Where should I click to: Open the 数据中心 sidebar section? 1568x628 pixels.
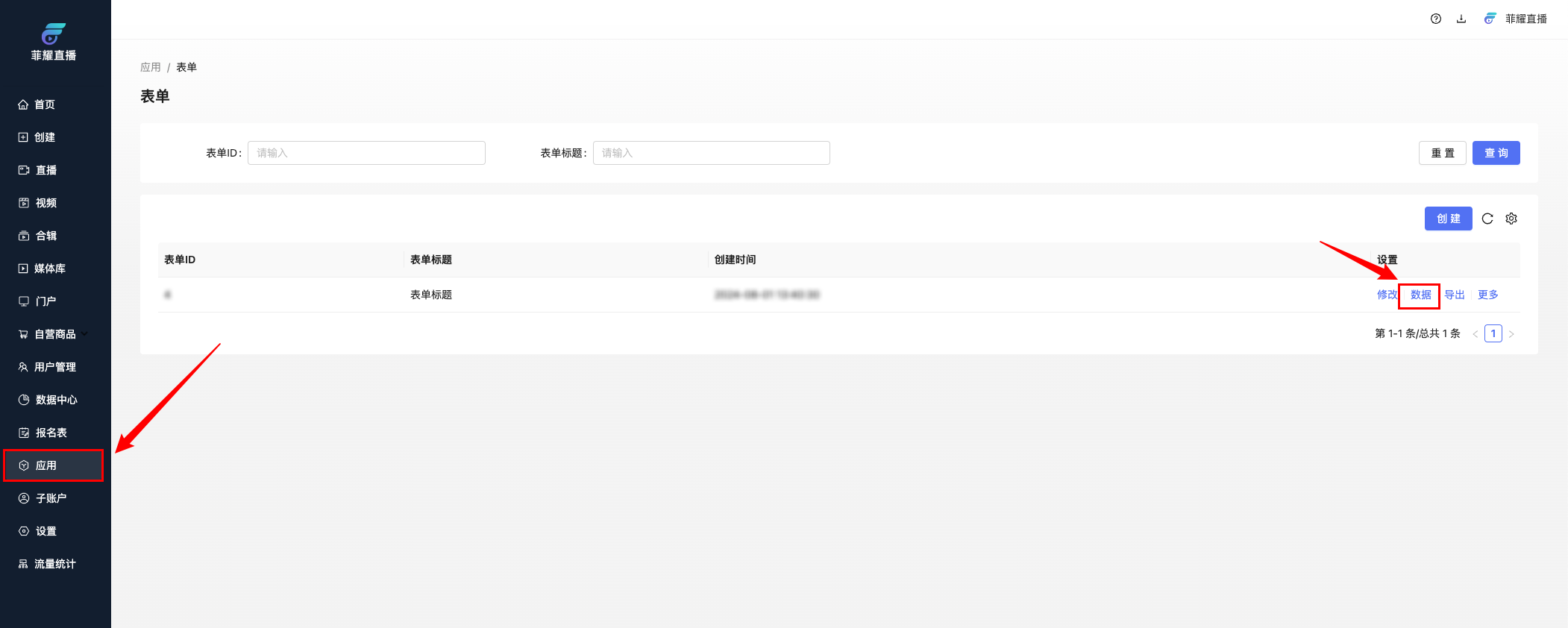click(56, 400)
